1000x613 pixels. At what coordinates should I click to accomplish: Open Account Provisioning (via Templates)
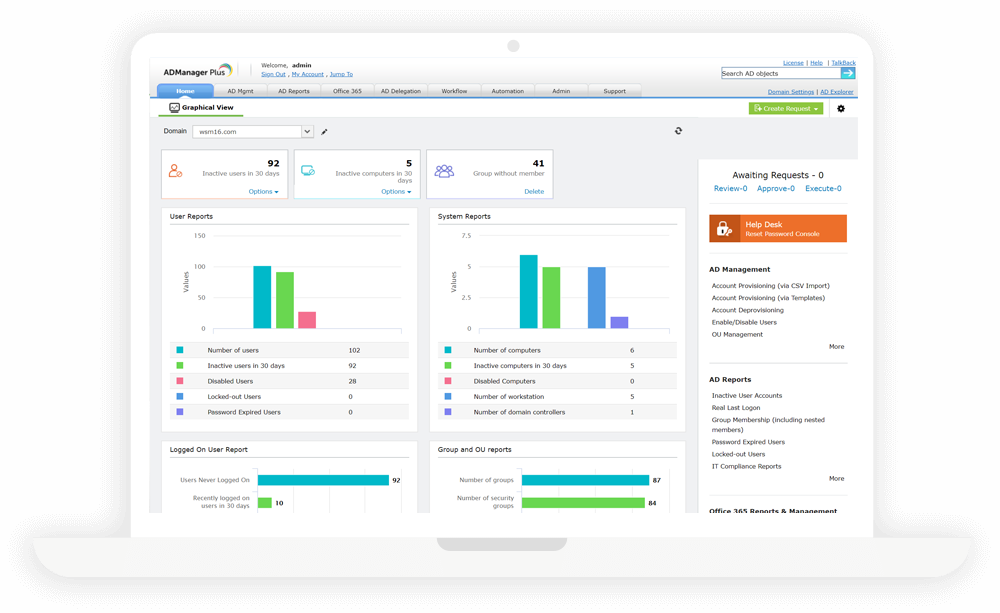768,298
